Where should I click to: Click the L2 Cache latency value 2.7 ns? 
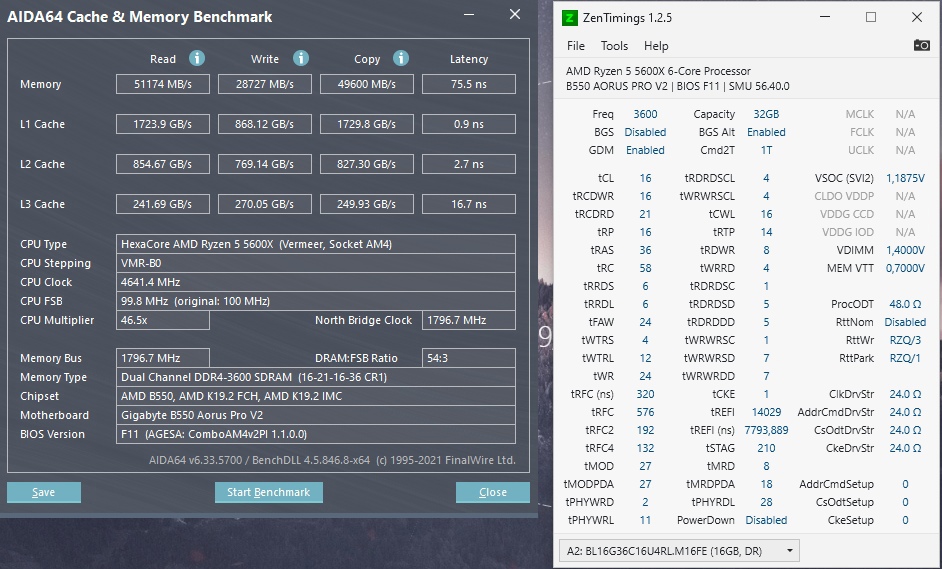click(469, 164)
